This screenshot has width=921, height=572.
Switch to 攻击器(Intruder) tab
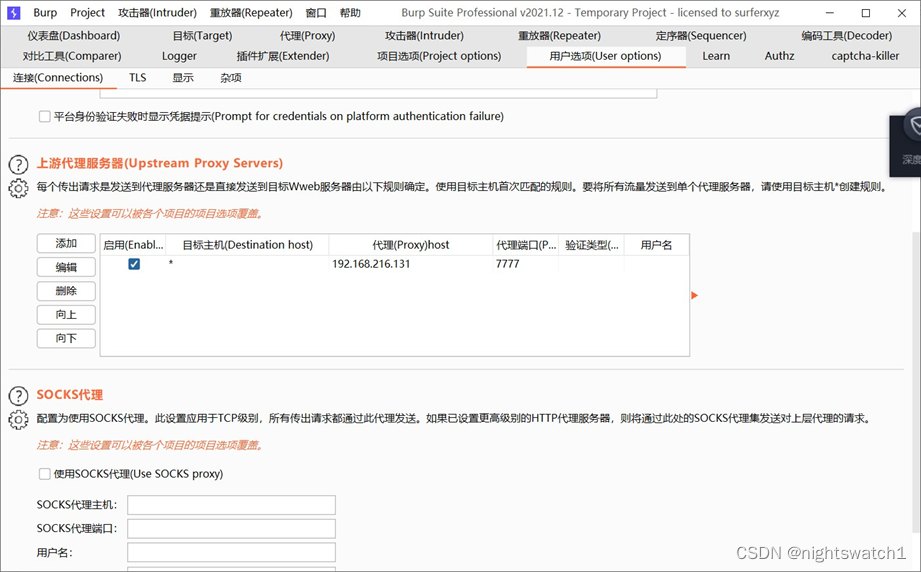click(x=424, y=36)
